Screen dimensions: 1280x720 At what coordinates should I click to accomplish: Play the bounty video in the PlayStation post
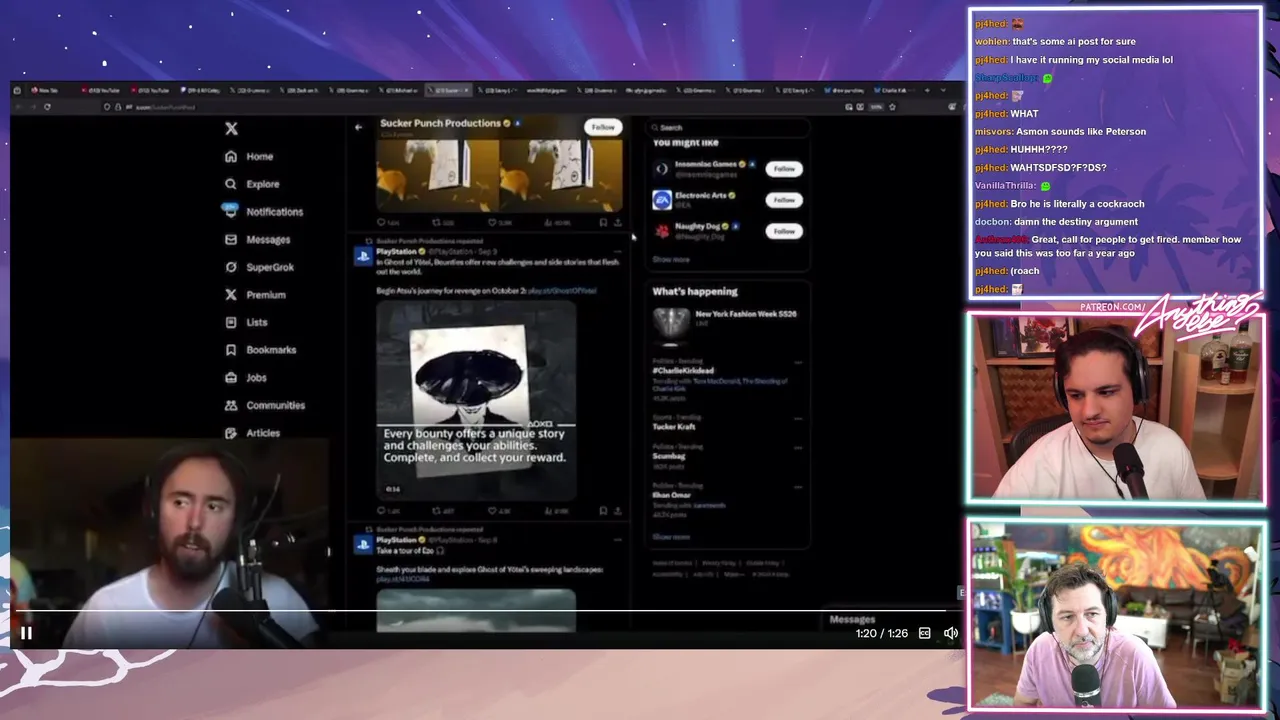[476, 399]
